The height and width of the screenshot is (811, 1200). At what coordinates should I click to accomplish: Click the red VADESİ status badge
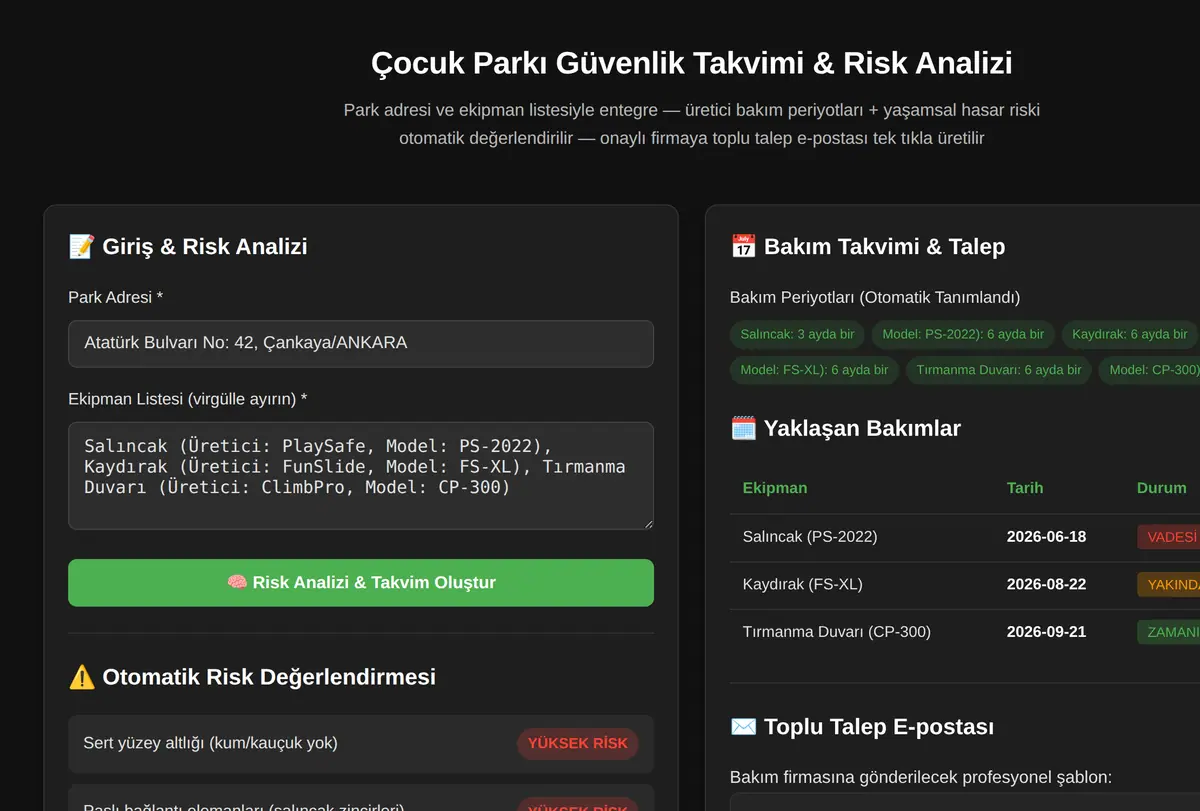(x=1168, y=537)
